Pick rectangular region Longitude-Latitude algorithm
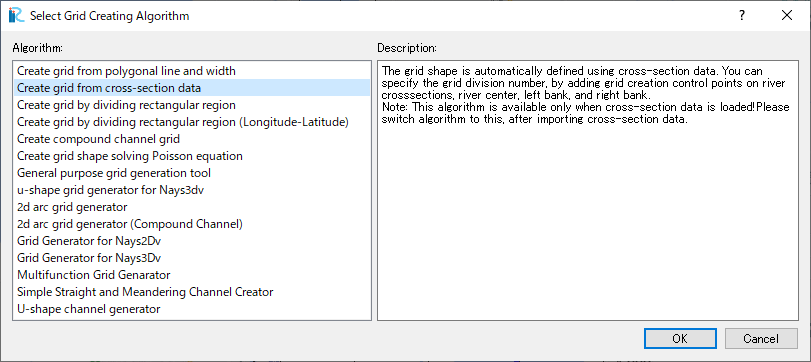This screenshot has width=811, height=362. [x=192, y=122]
